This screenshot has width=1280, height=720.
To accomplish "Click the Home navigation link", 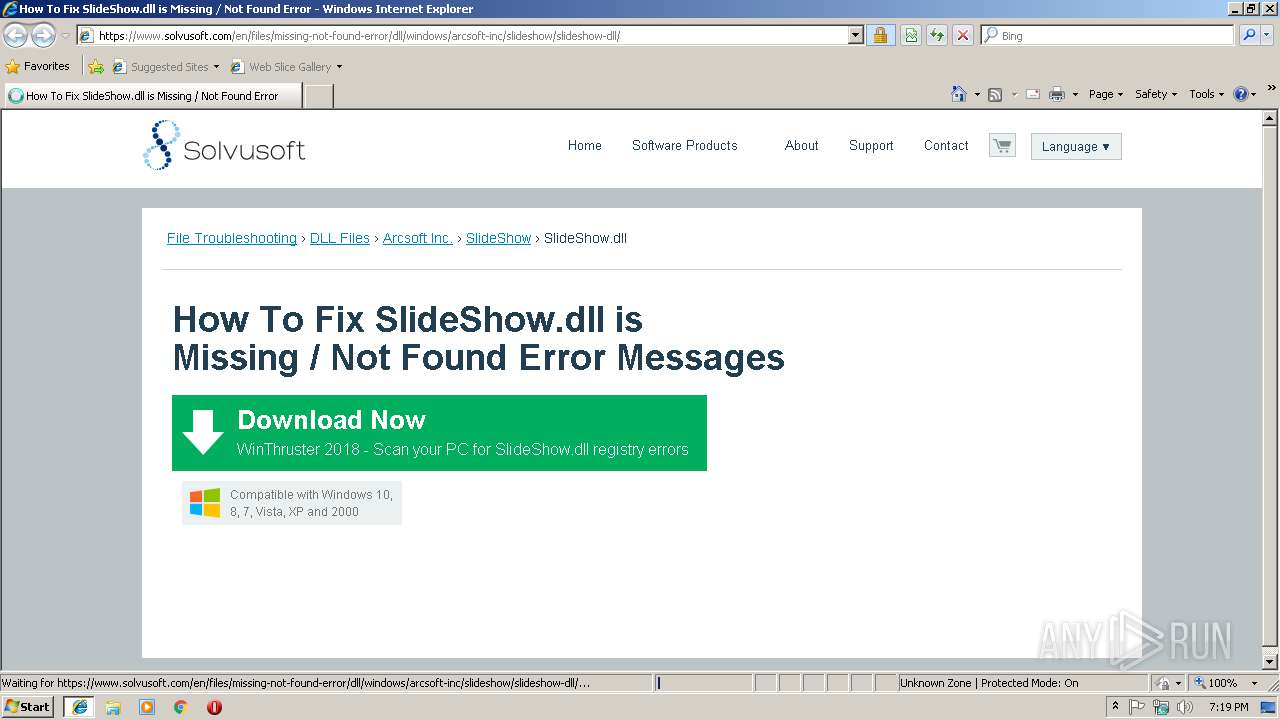I will [x=585, y=145].
